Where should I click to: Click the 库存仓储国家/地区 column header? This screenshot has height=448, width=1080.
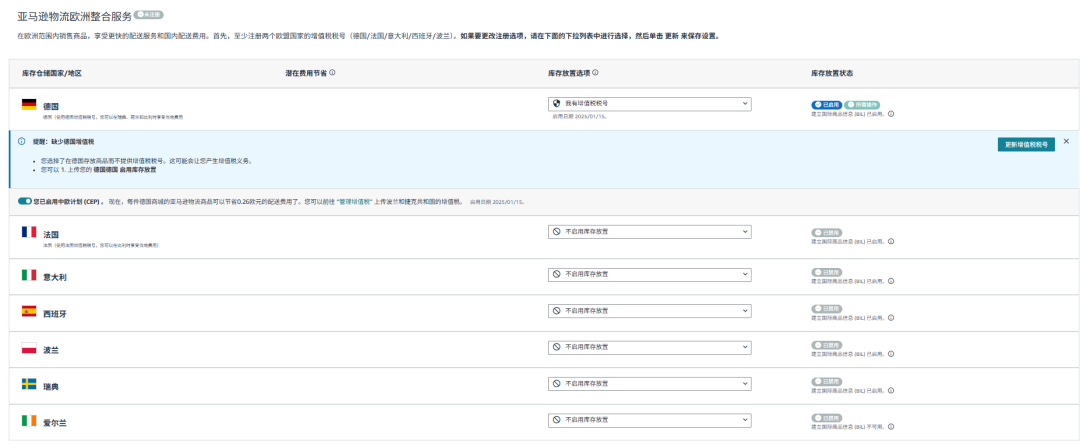[51, 73]
